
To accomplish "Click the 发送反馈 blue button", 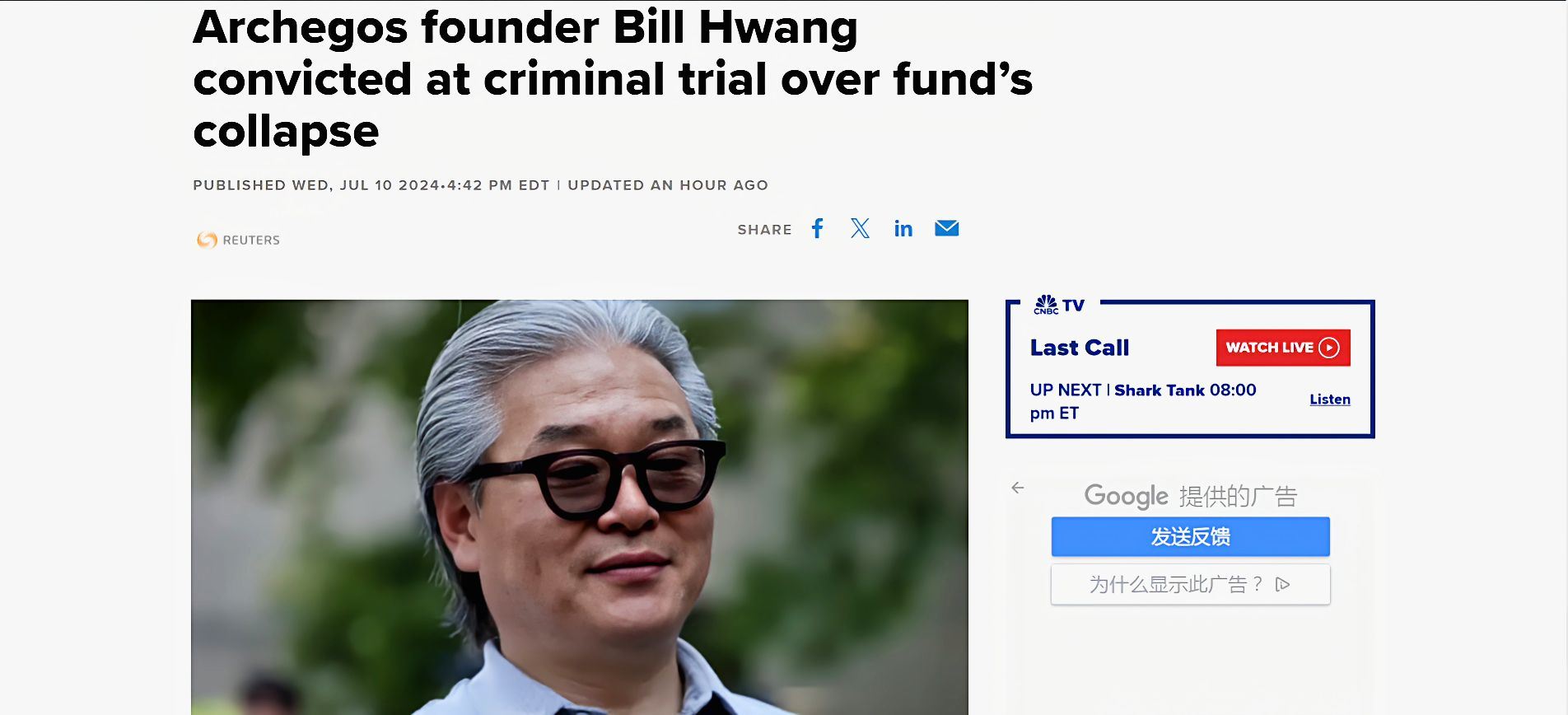I will pos(1190,536).
